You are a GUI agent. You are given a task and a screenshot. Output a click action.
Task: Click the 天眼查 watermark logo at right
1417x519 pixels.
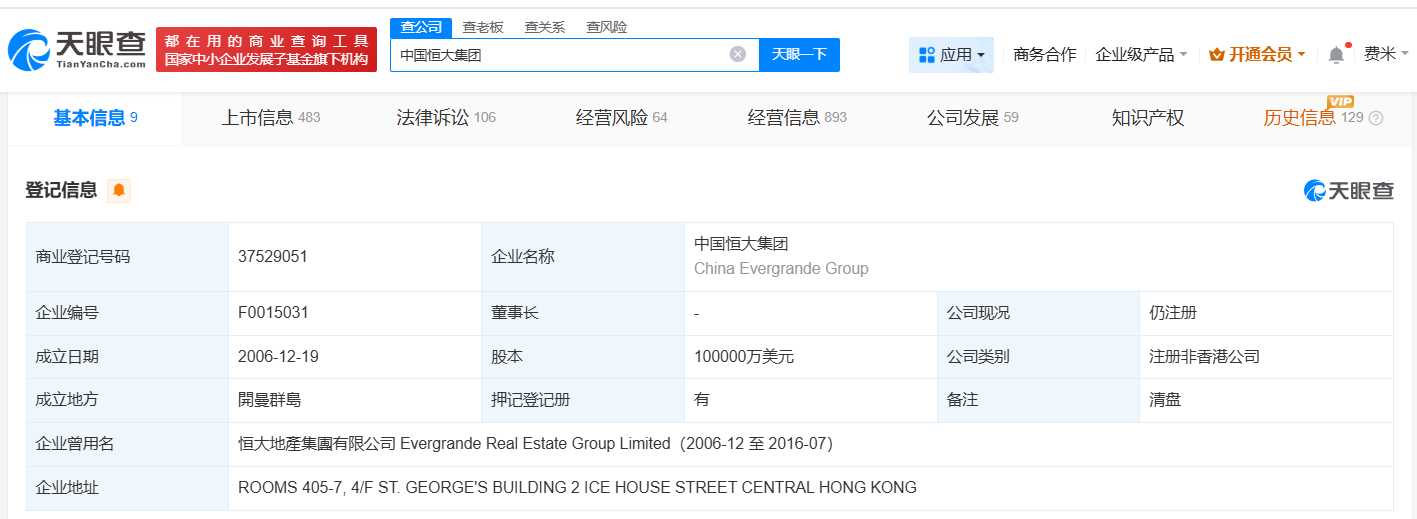coord(1348,190)
